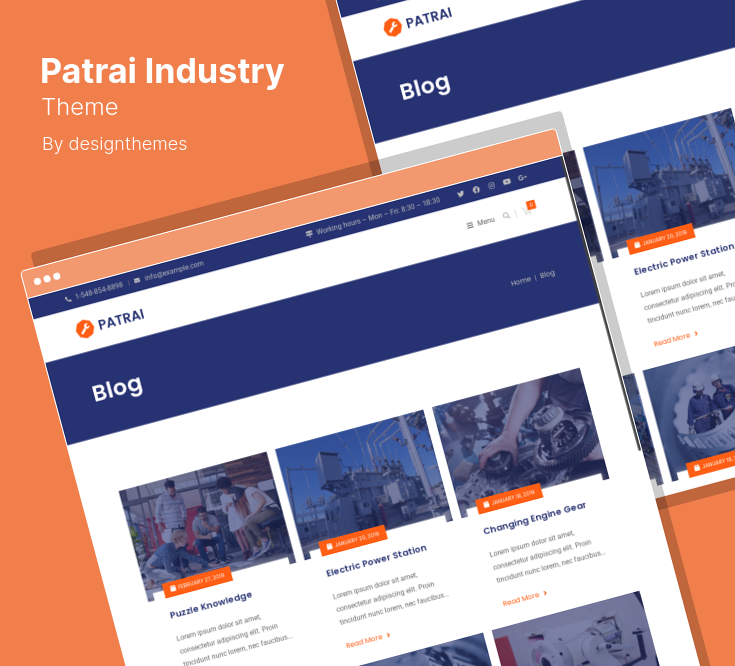
Task: Click the February 27, 2019 date badge
Action: point(197,582)
